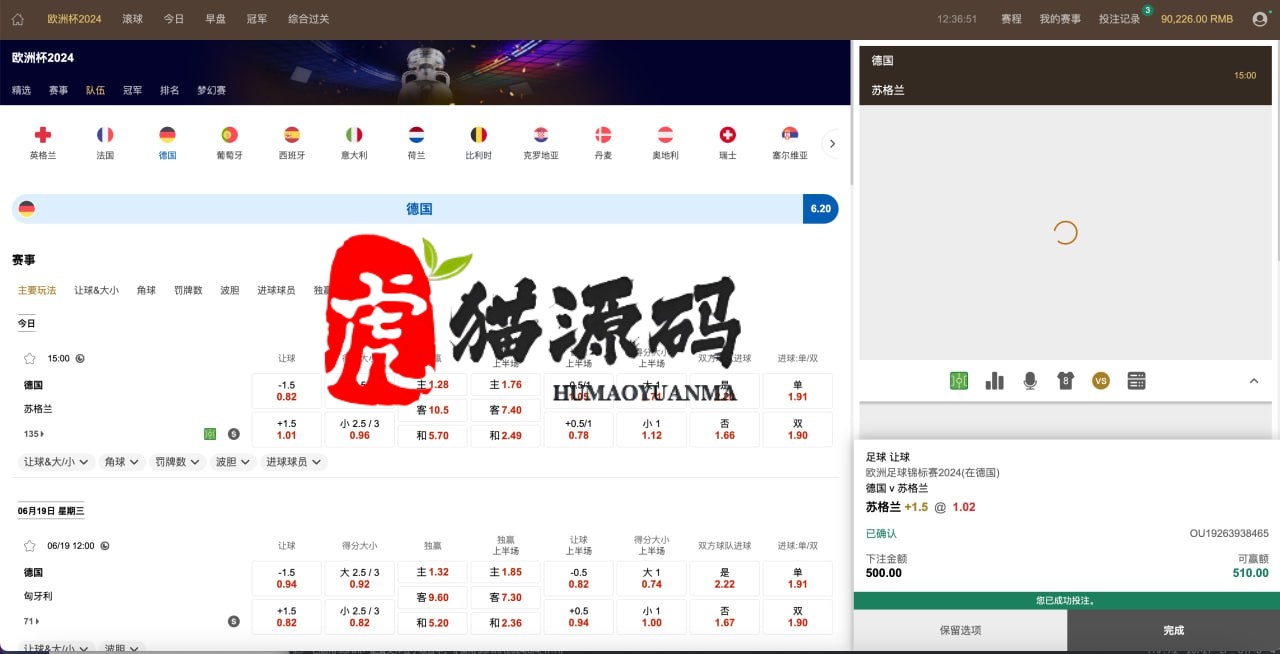This screenshot has width=1280, height=654.
Task: Expand the 进球球员 dropdown under Germany-Scotland
Action: tap(294, 462)
